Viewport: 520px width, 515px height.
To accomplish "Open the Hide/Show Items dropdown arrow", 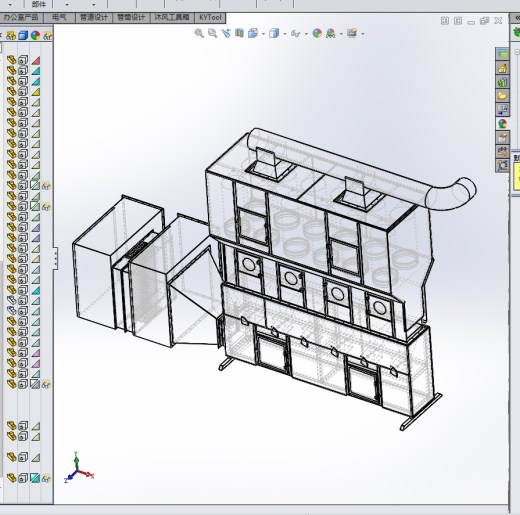I will tap(306, 34).
